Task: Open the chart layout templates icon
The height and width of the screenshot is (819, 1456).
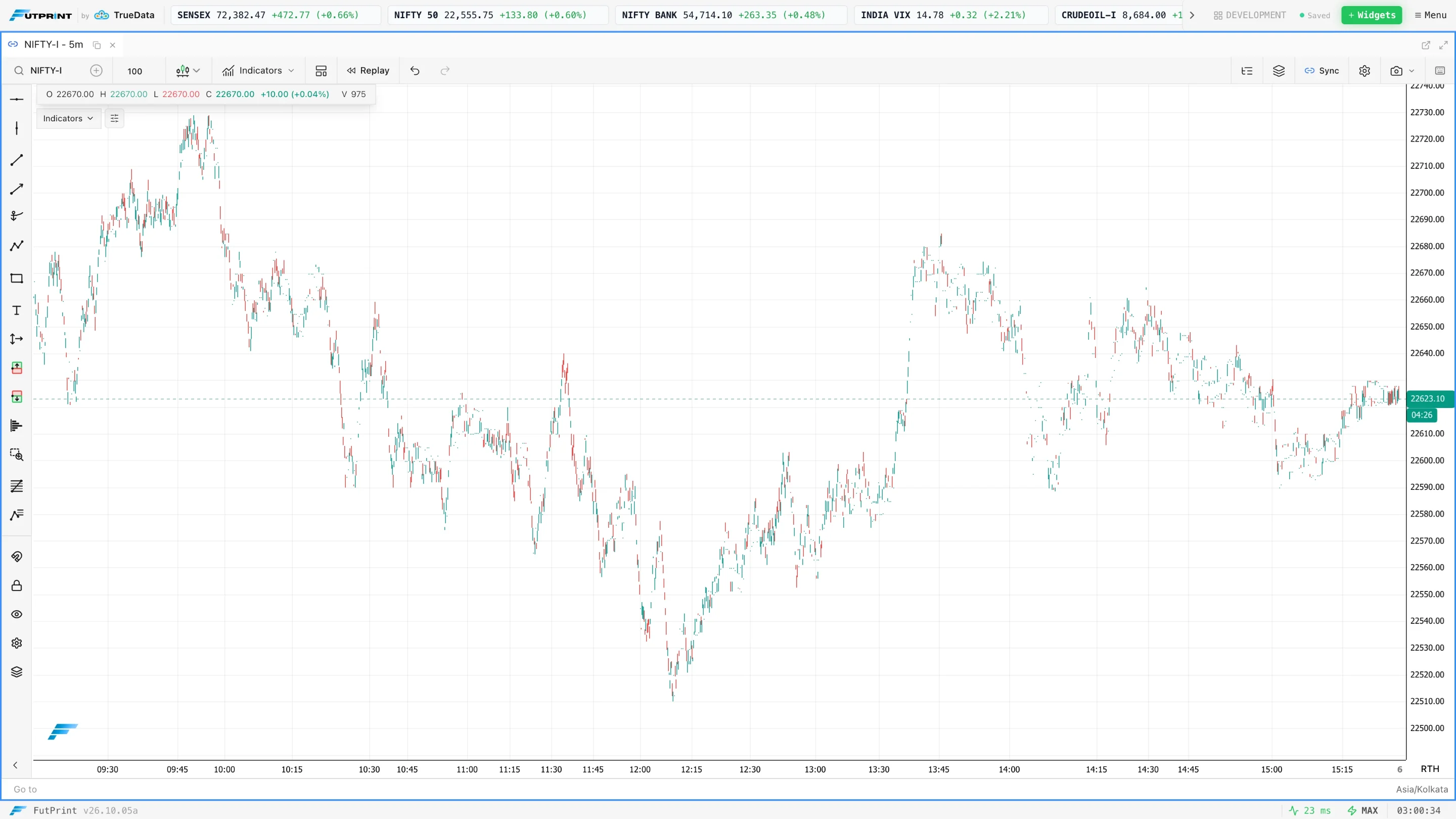Action: [321, 71]
